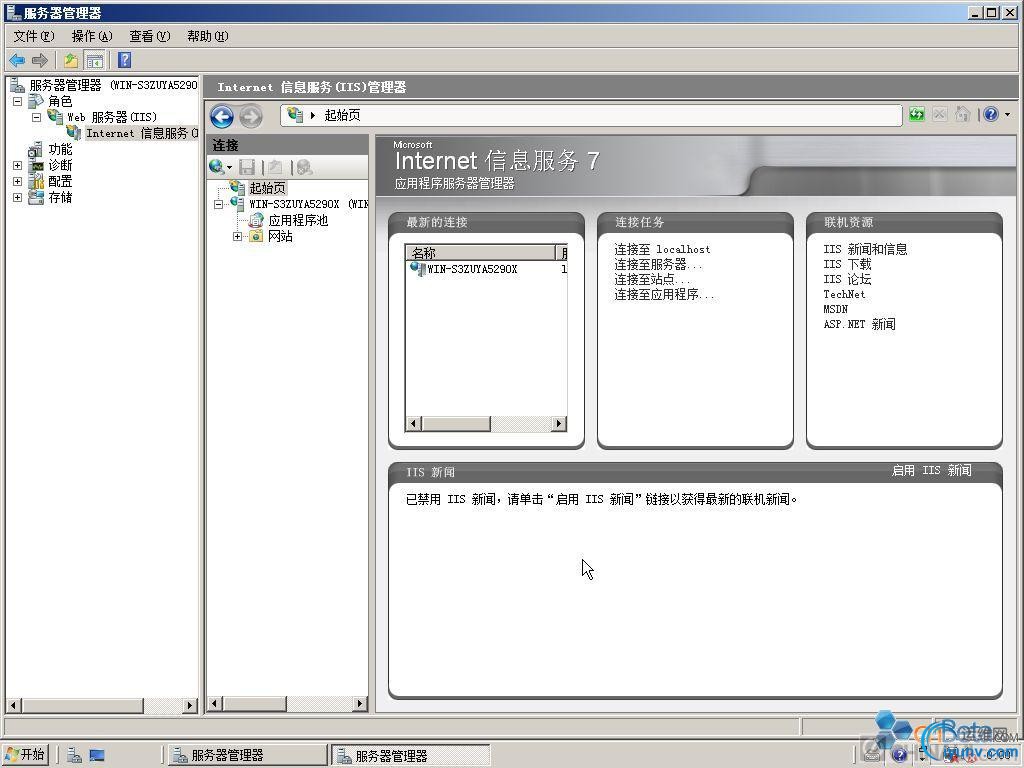Click the up-one-level folder toolbar icon
The image size is (1024, 768).
pyautogui.click(x=71, y=61)
